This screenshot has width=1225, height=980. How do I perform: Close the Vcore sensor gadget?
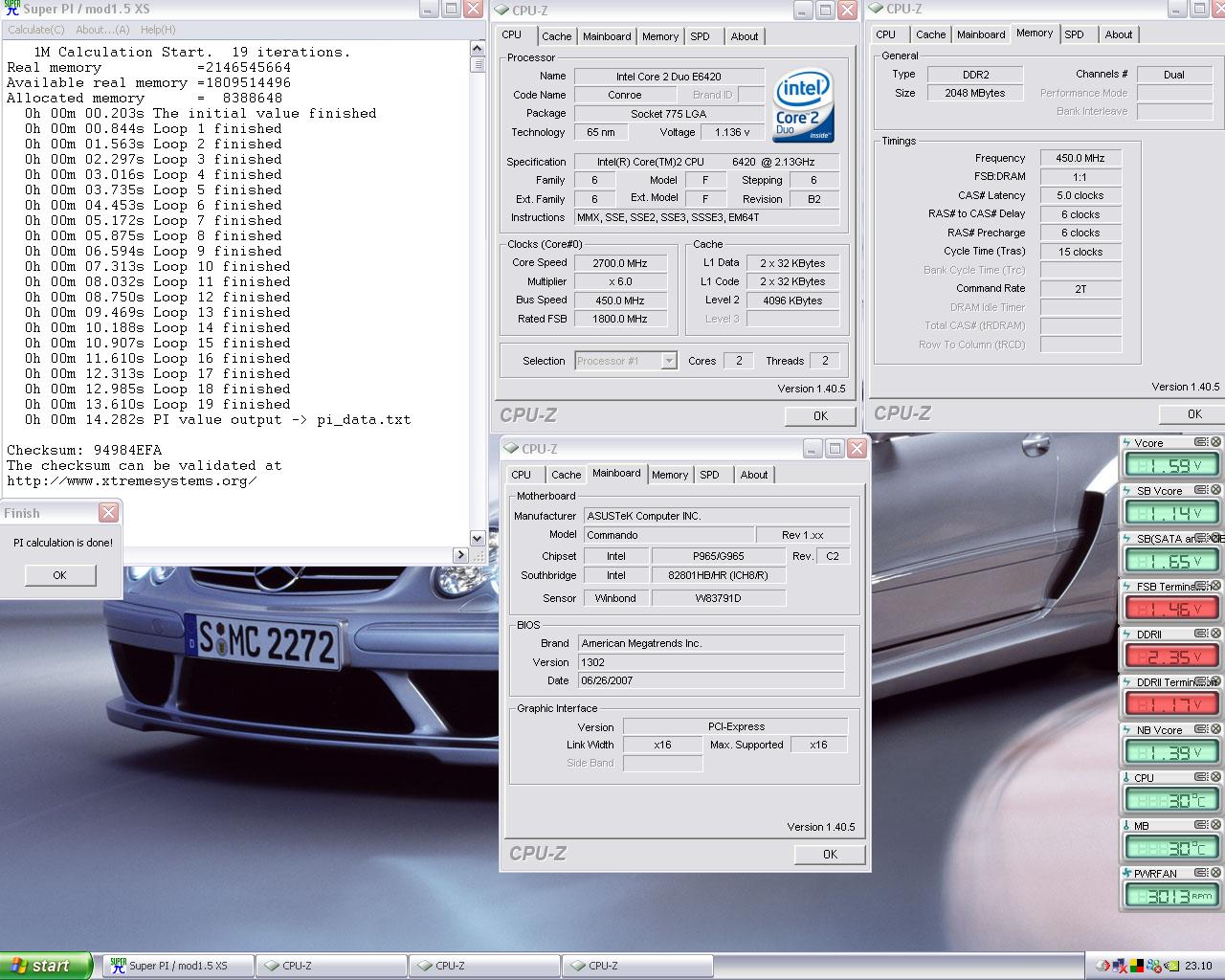click(x=1215, y=443)
